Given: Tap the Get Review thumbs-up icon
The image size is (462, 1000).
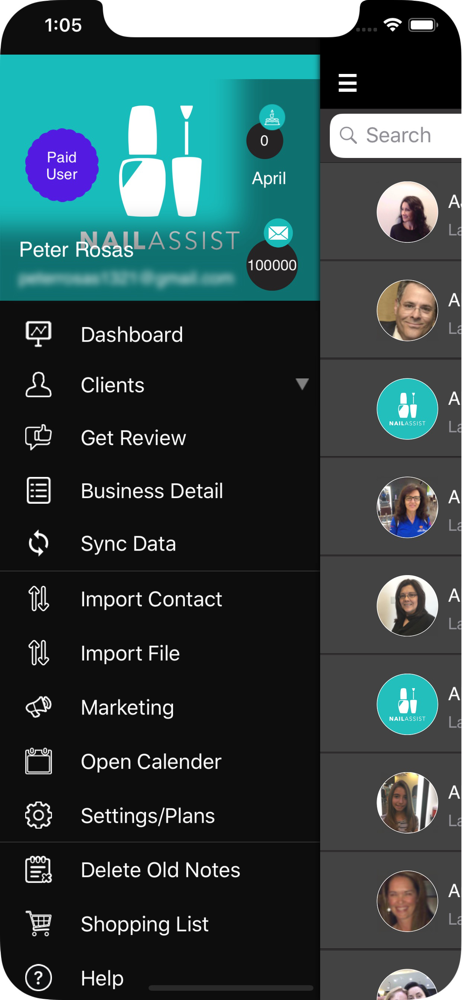Looking at the screenshot, I should (38, 438).
